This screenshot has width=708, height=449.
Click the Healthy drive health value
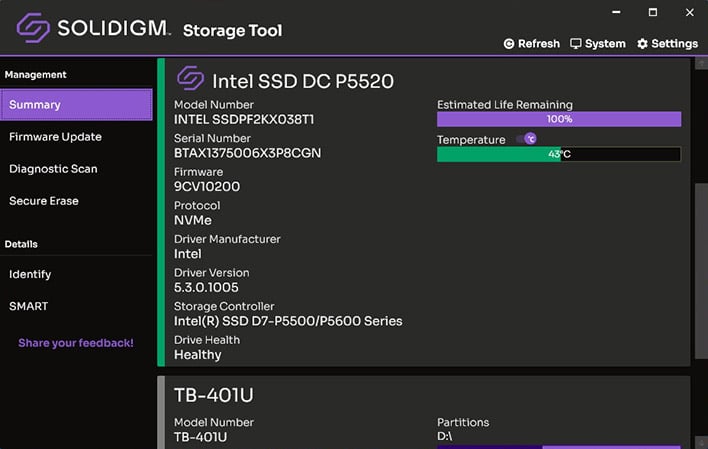pos(198,355)
